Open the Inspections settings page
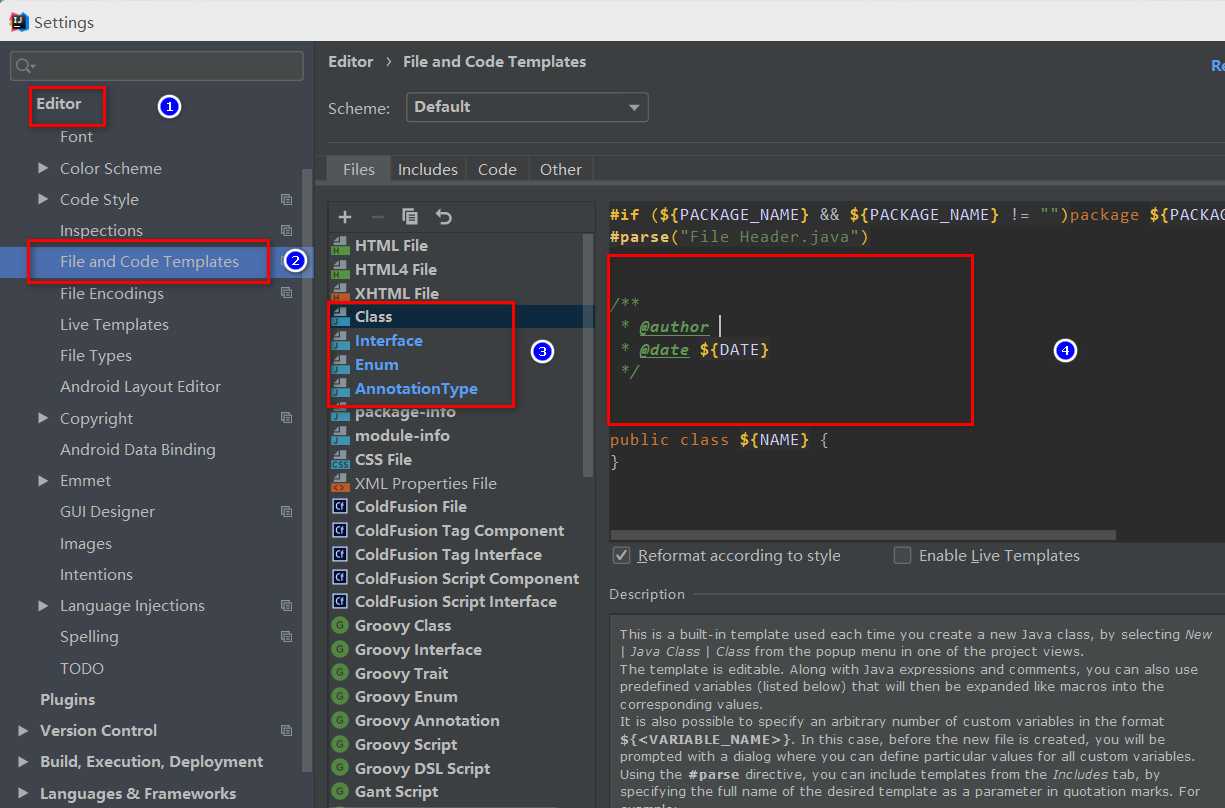Image resolution: width=1225 pixels, height=808 pixels. click(101, 230)
